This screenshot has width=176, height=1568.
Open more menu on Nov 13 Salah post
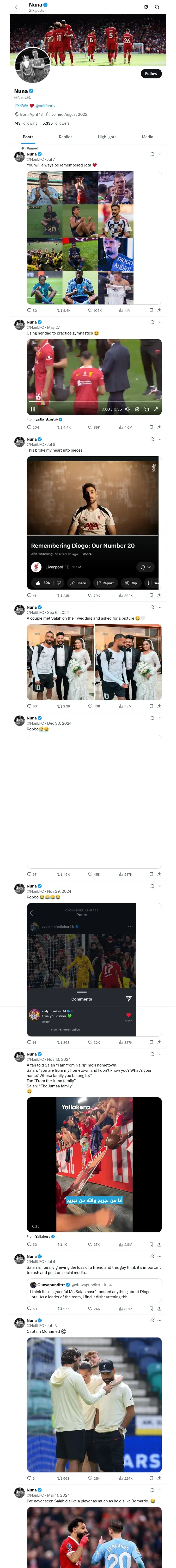tap(160, 1054)
